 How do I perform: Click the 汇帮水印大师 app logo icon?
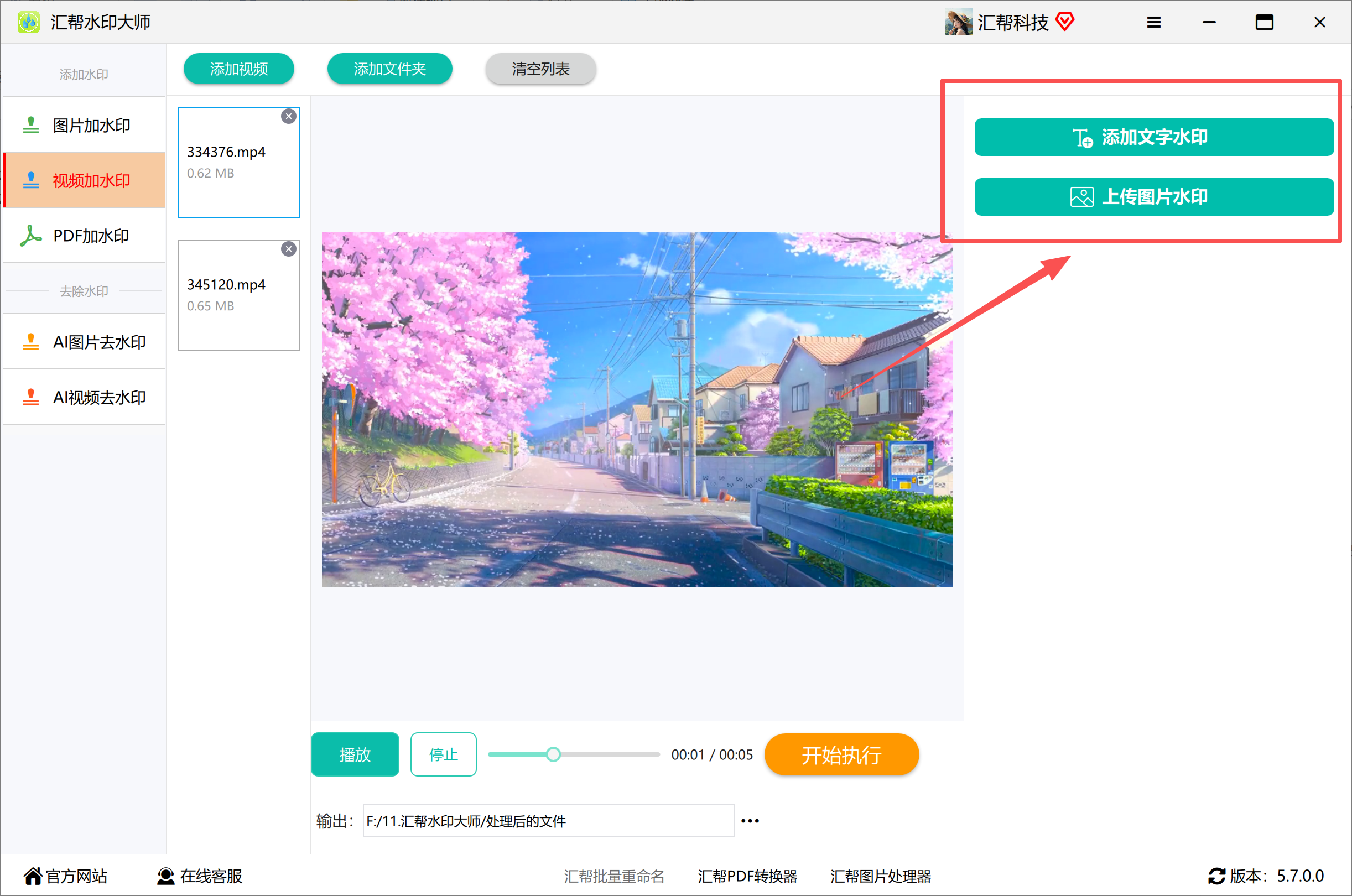pos(29,22)
